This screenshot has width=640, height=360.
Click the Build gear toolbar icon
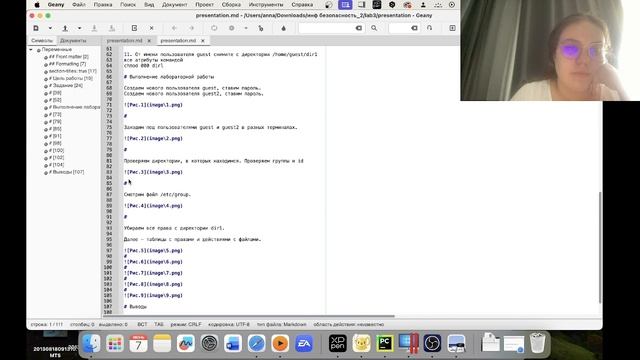pyautogui.click(x=231, y=28)
